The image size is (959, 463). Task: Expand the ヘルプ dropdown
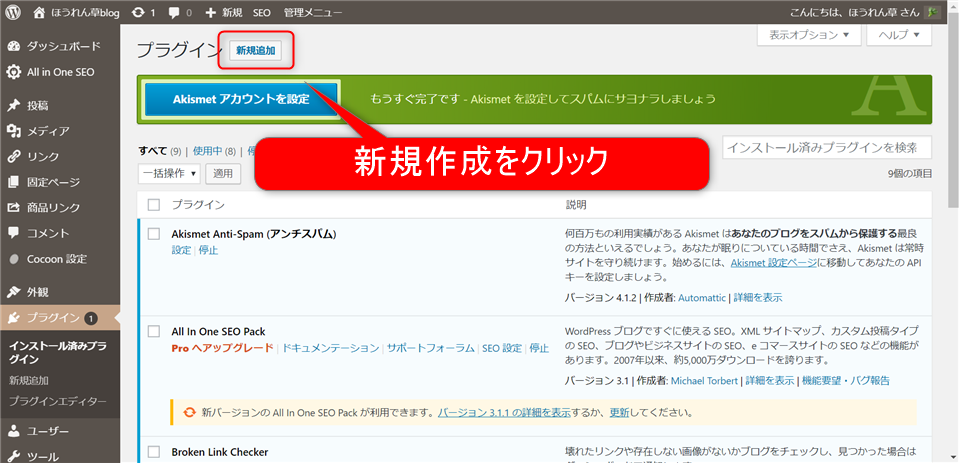click(x=899, y=35)
